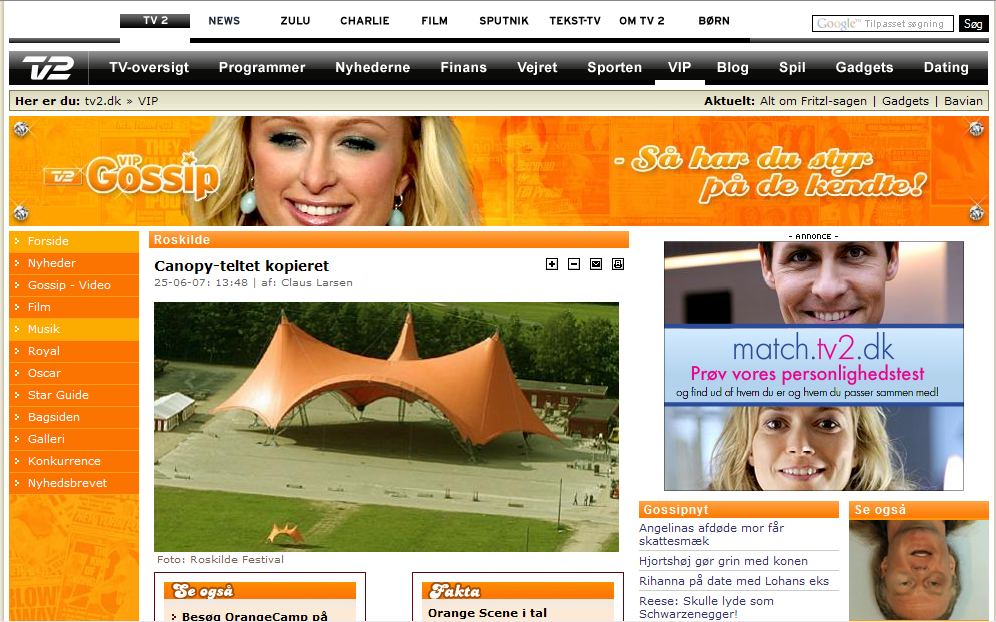The width and height of the screenshot is (996, 622).
Task: Open the TV 2 top tab
Action: (155, 21)
